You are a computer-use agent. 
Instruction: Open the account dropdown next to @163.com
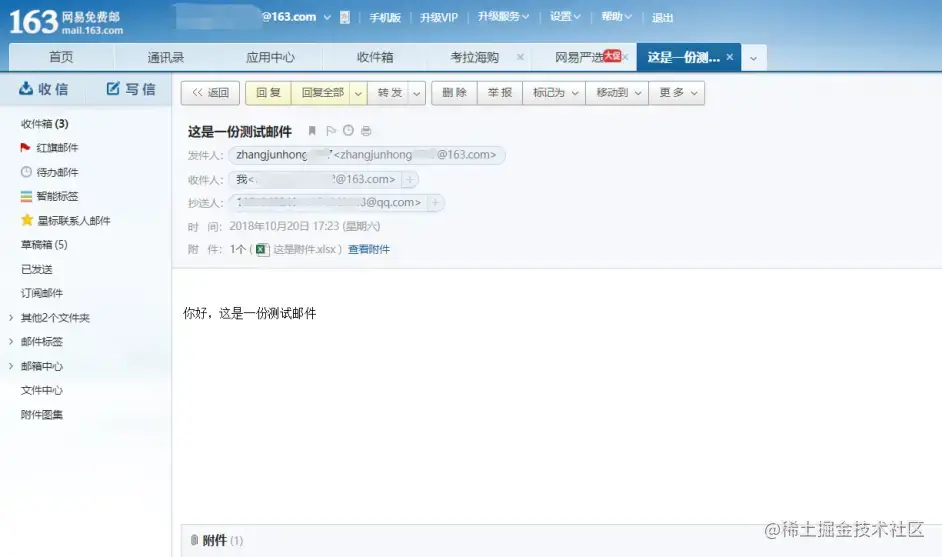tap(327, 17)
